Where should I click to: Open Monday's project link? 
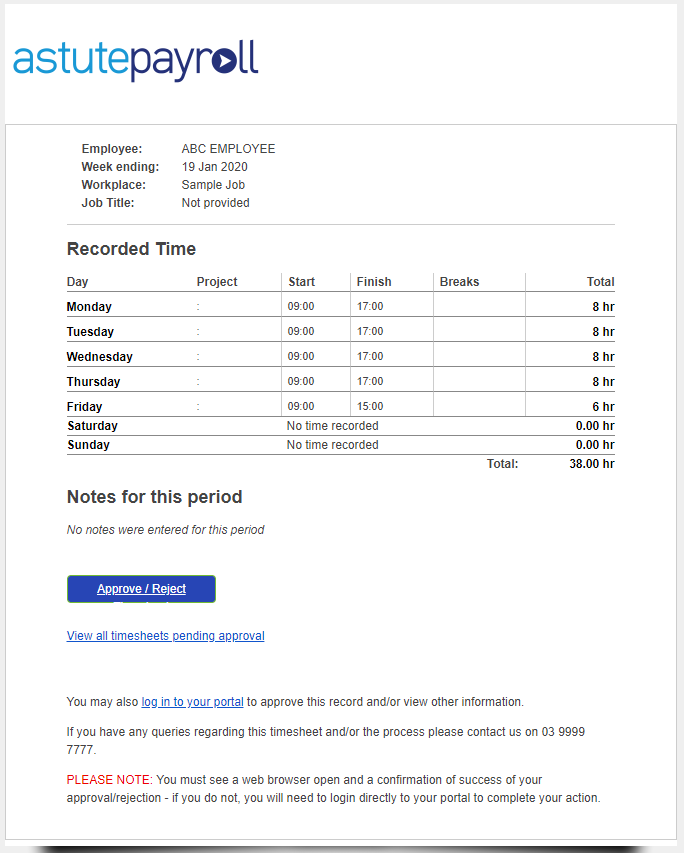200,306
